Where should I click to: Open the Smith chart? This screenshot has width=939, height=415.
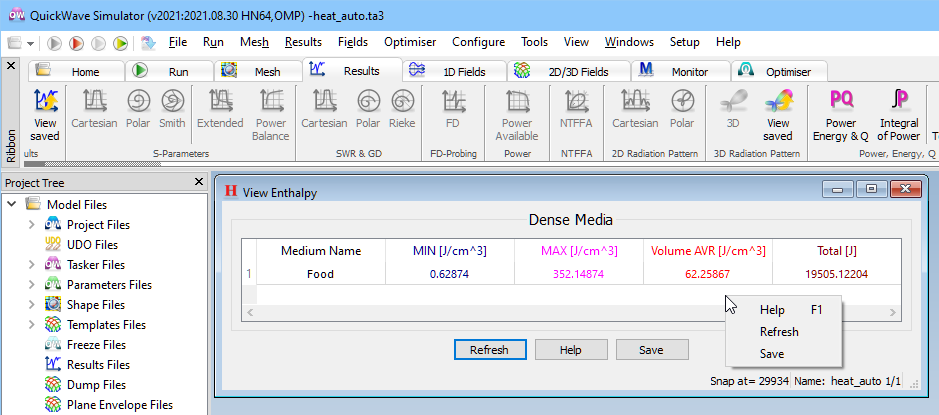[x=172, y=108]
